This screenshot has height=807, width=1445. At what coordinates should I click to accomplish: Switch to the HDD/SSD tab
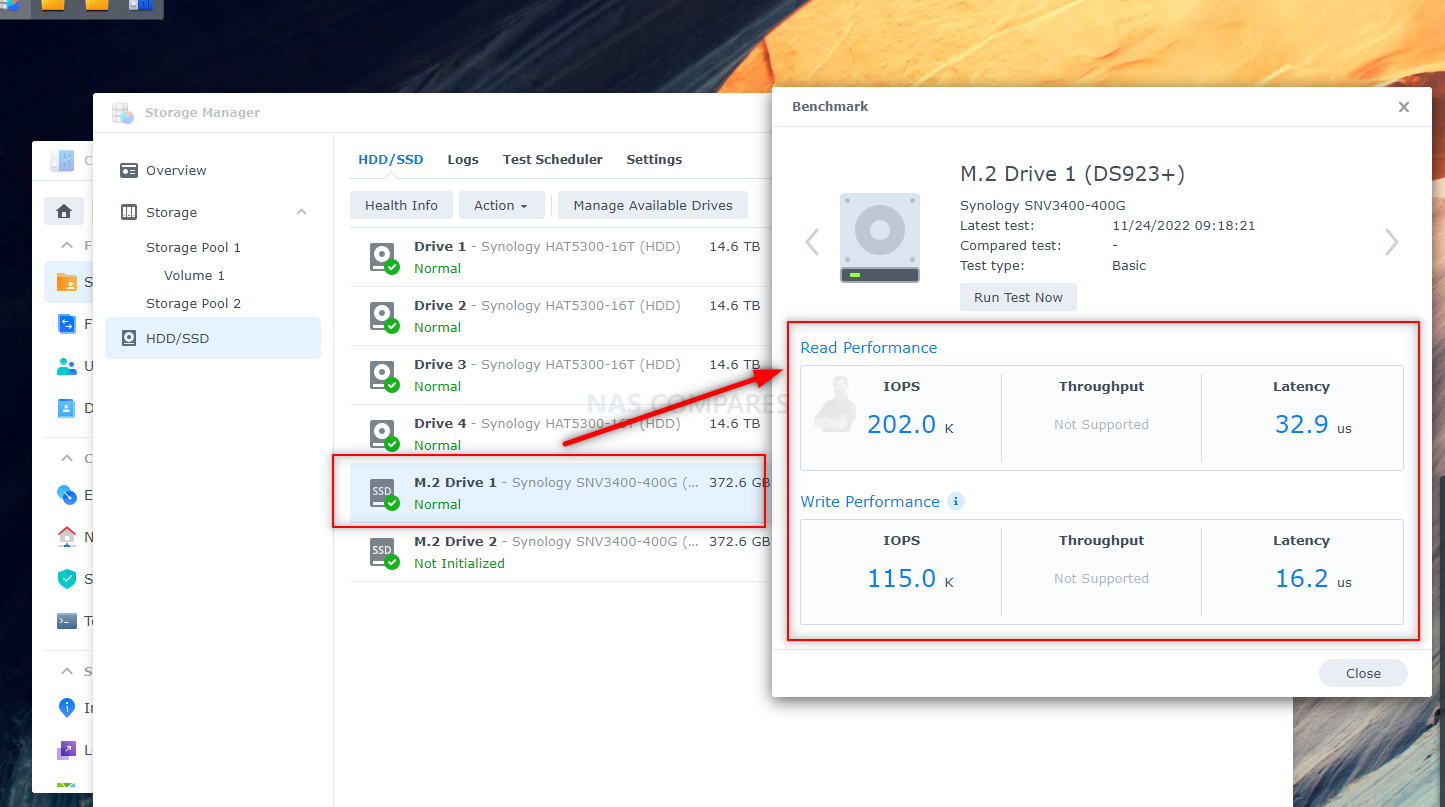tap(391, 160)
